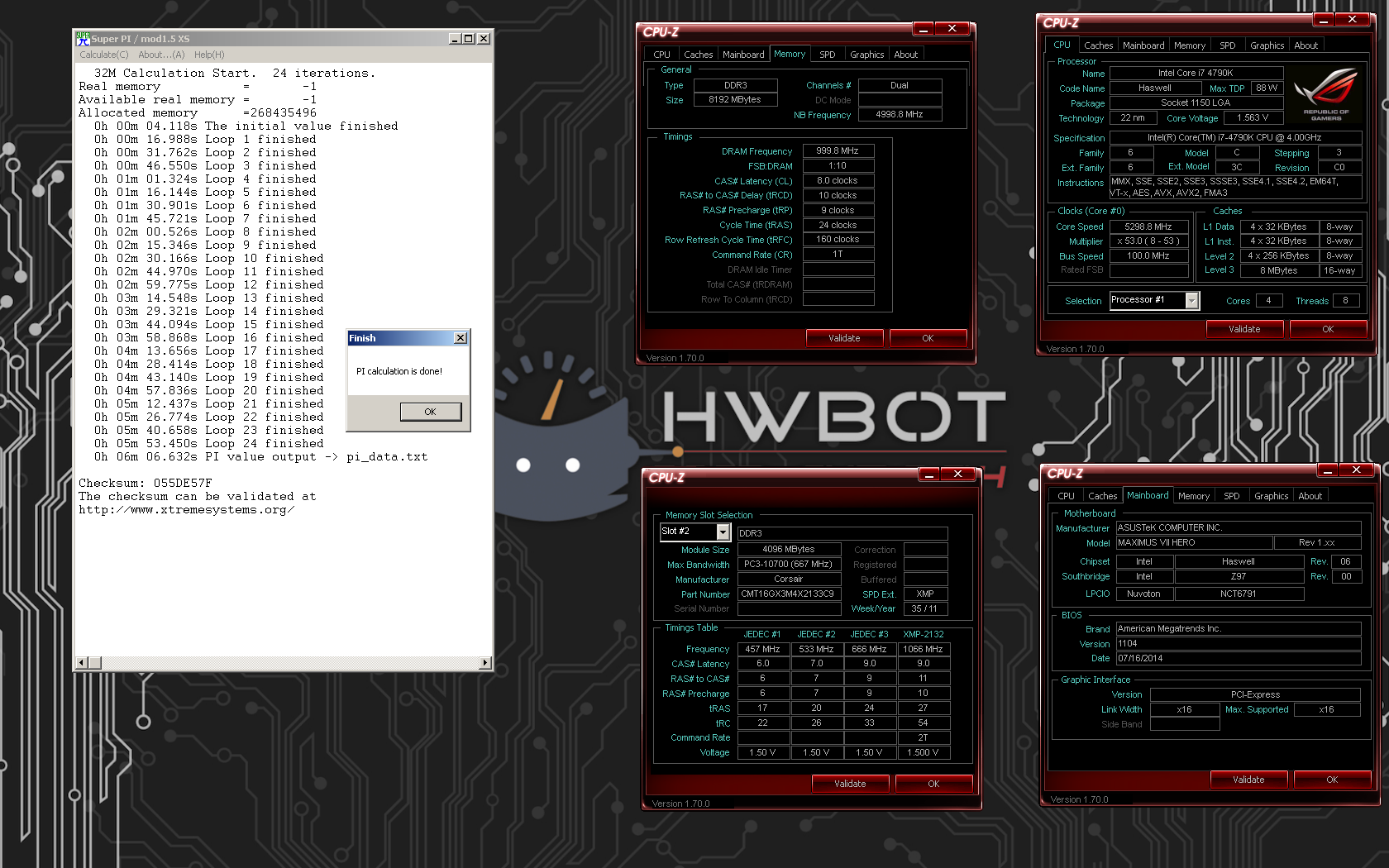Click the ROG Republic of Gamers logo

coord(1326,94)
